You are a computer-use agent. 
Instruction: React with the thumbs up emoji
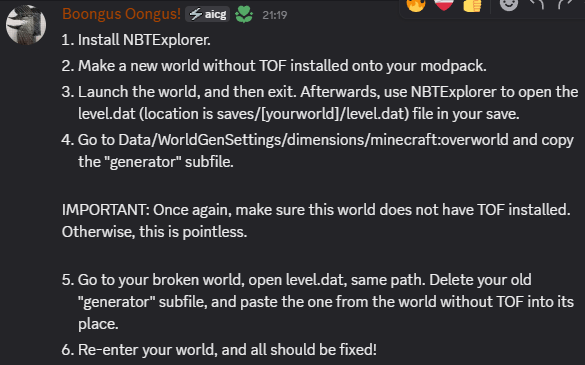[x=472, y=5]
